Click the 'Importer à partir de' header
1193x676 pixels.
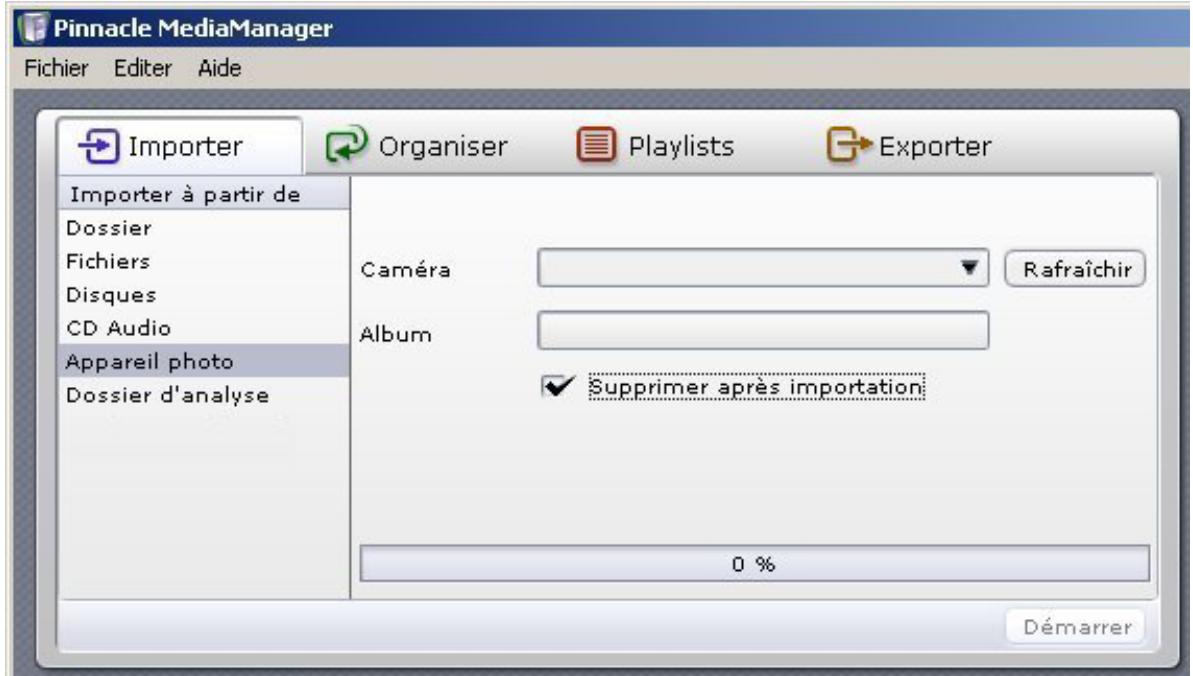(204, 194)
